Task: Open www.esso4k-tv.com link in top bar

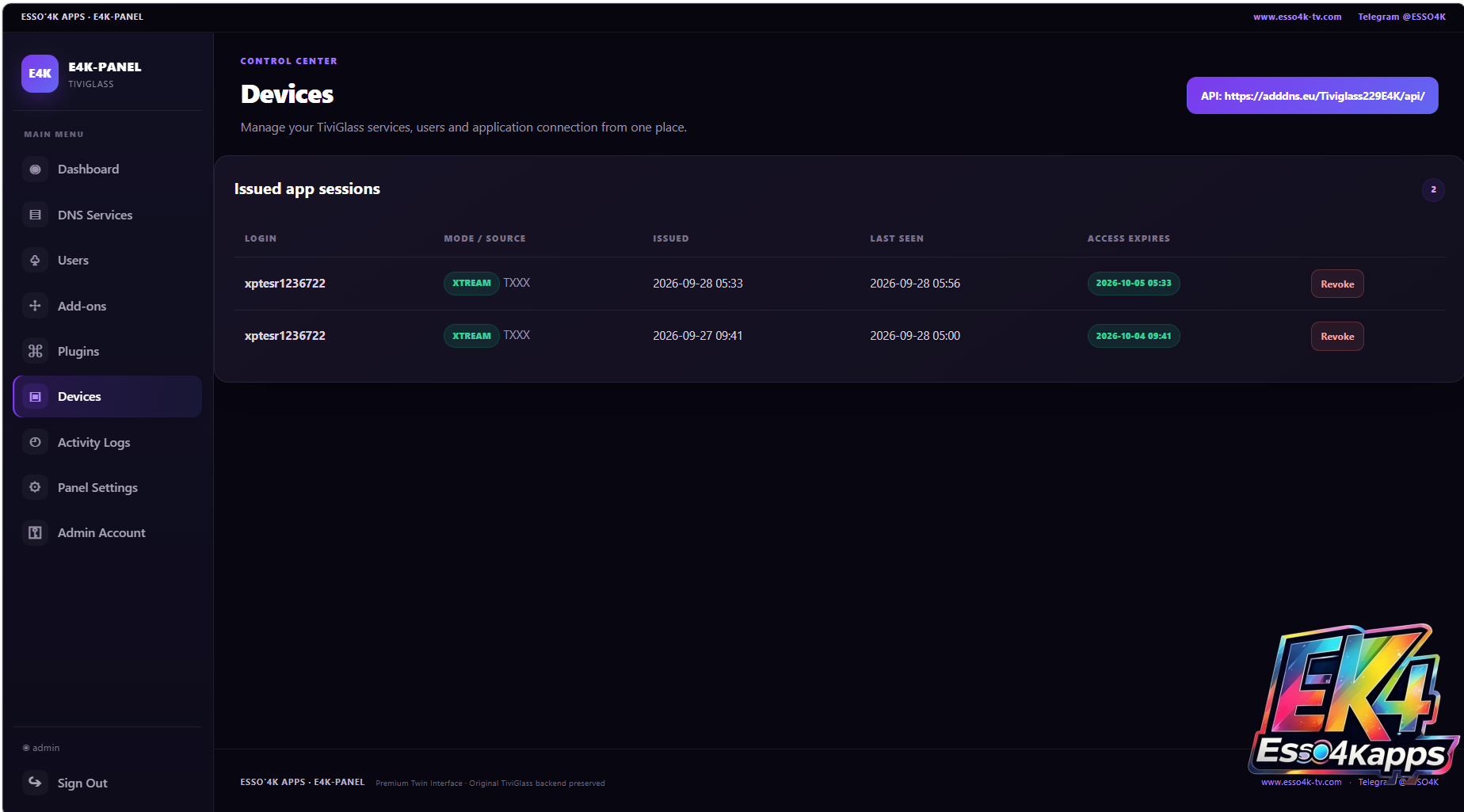Action: coord(1297,17)
